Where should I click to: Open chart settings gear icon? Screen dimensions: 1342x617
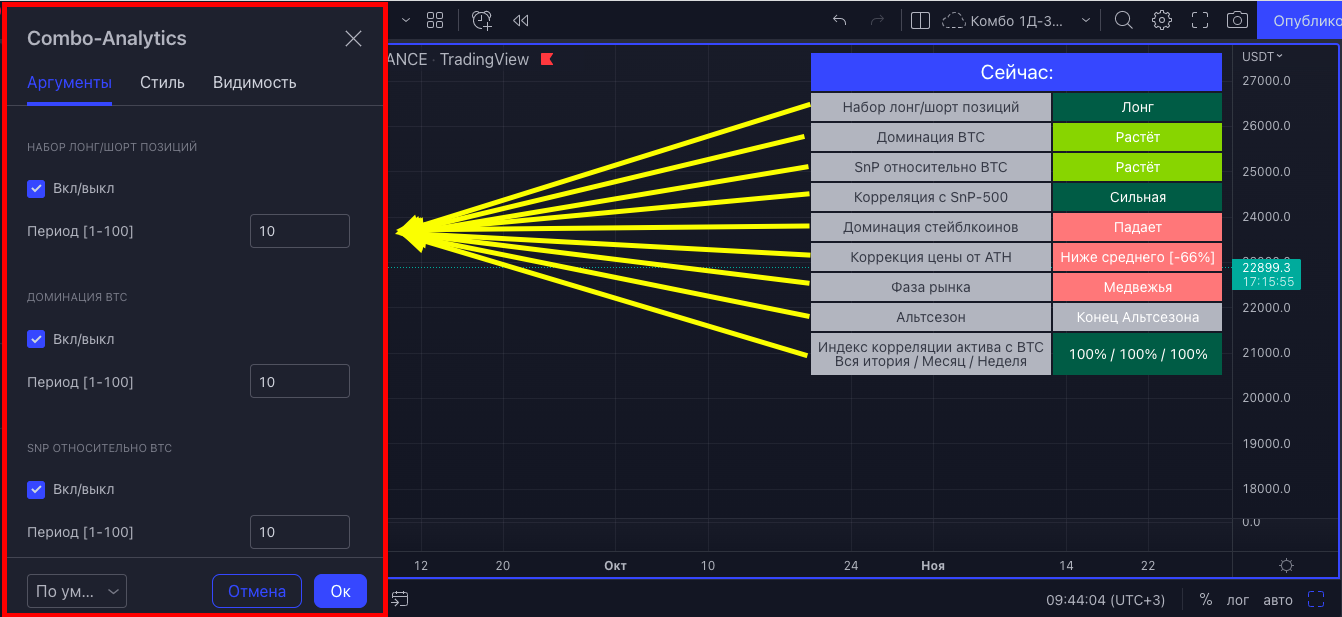1161,20
